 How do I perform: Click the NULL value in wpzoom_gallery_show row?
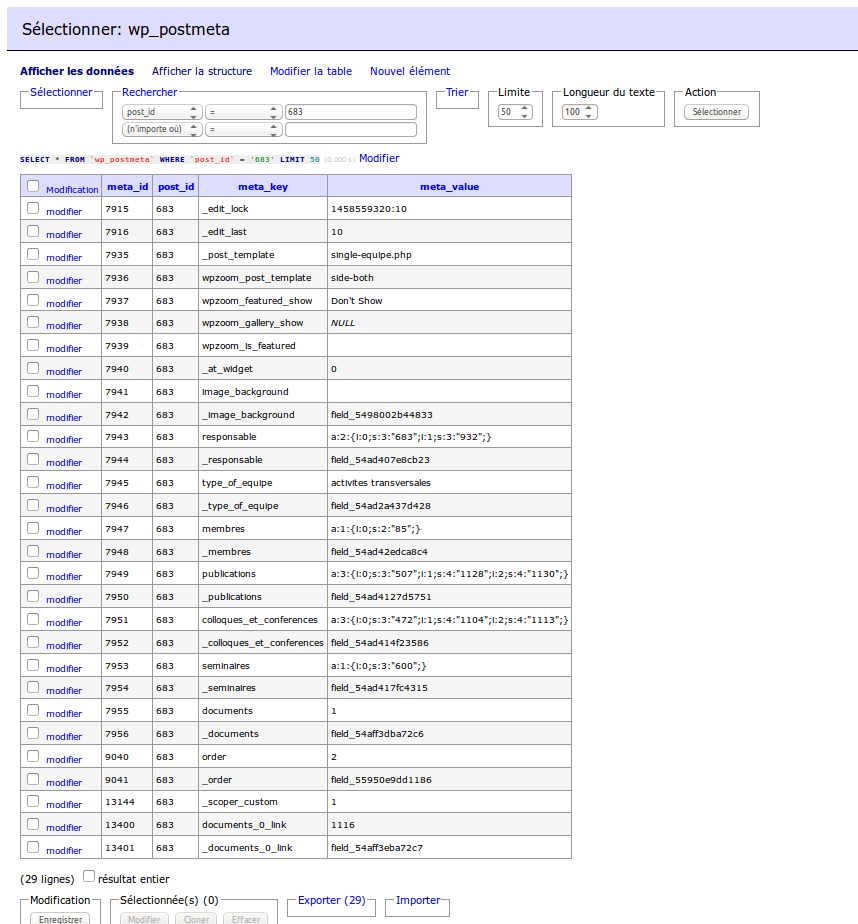[x=343, y=323]
